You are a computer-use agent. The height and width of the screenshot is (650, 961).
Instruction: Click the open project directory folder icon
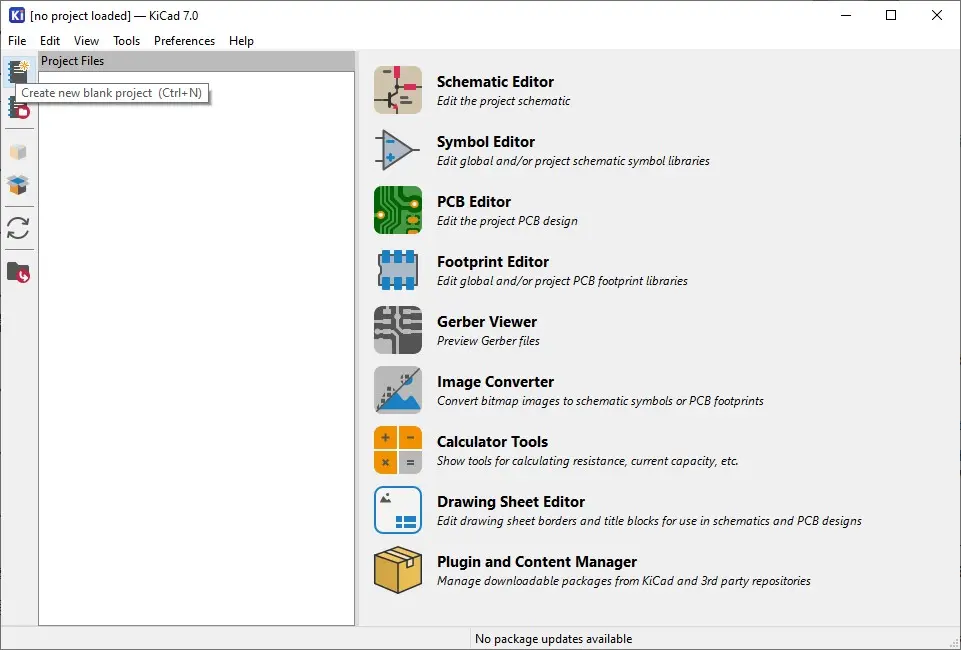18,272
